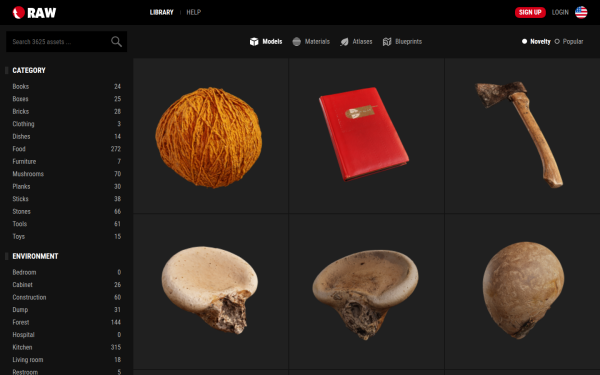600x375 pixels.
Task: Filter by Boxes category
Action: click(x=67, y=99)
